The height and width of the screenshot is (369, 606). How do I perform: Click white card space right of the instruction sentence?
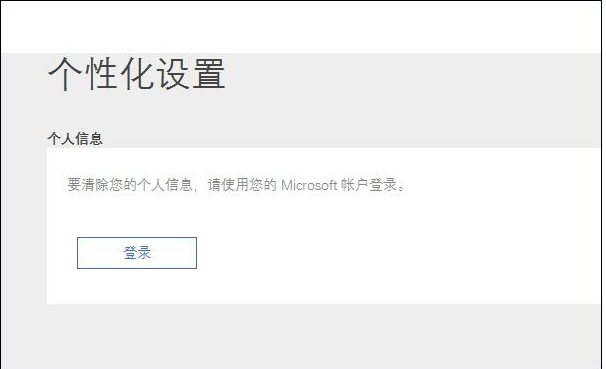pyautogui.click(x=502, y=185)
